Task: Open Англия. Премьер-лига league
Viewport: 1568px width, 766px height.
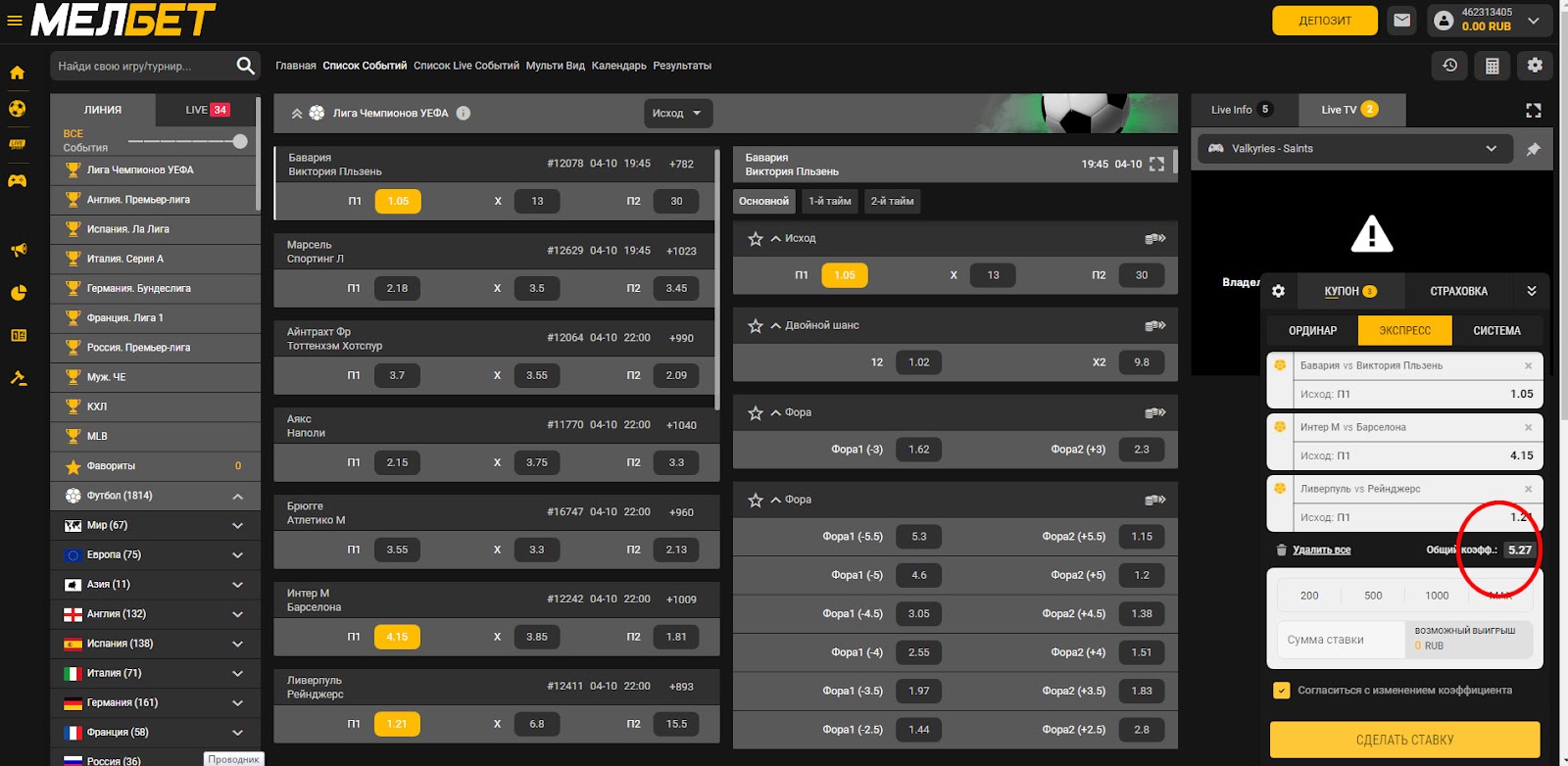Action: tap(155, 200)
